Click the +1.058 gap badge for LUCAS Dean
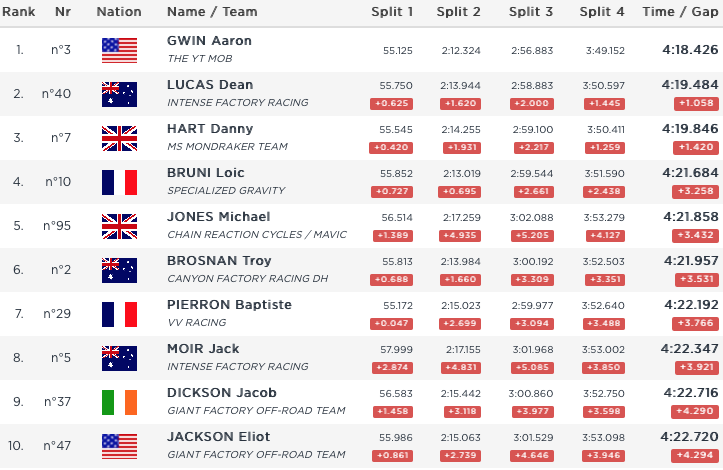Viewport: 723px width, 470px height. click(x=696, y=103)
